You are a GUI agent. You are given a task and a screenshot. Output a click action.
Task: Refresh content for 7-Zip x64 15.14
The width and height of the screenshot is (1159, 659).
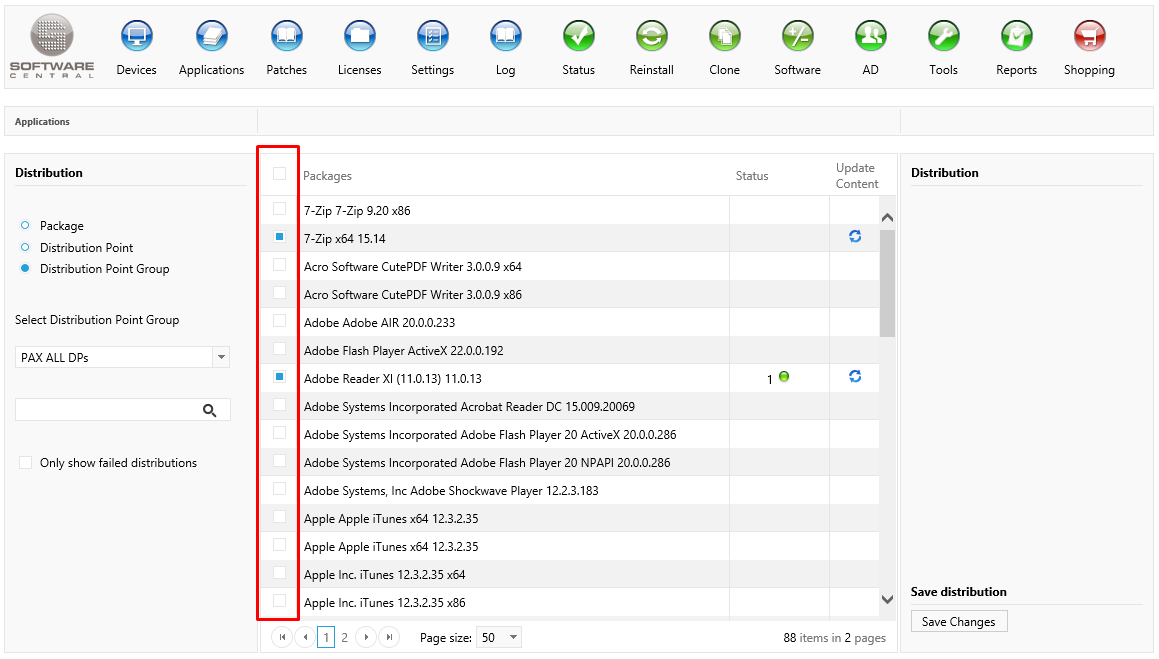(x=855, y=237)
